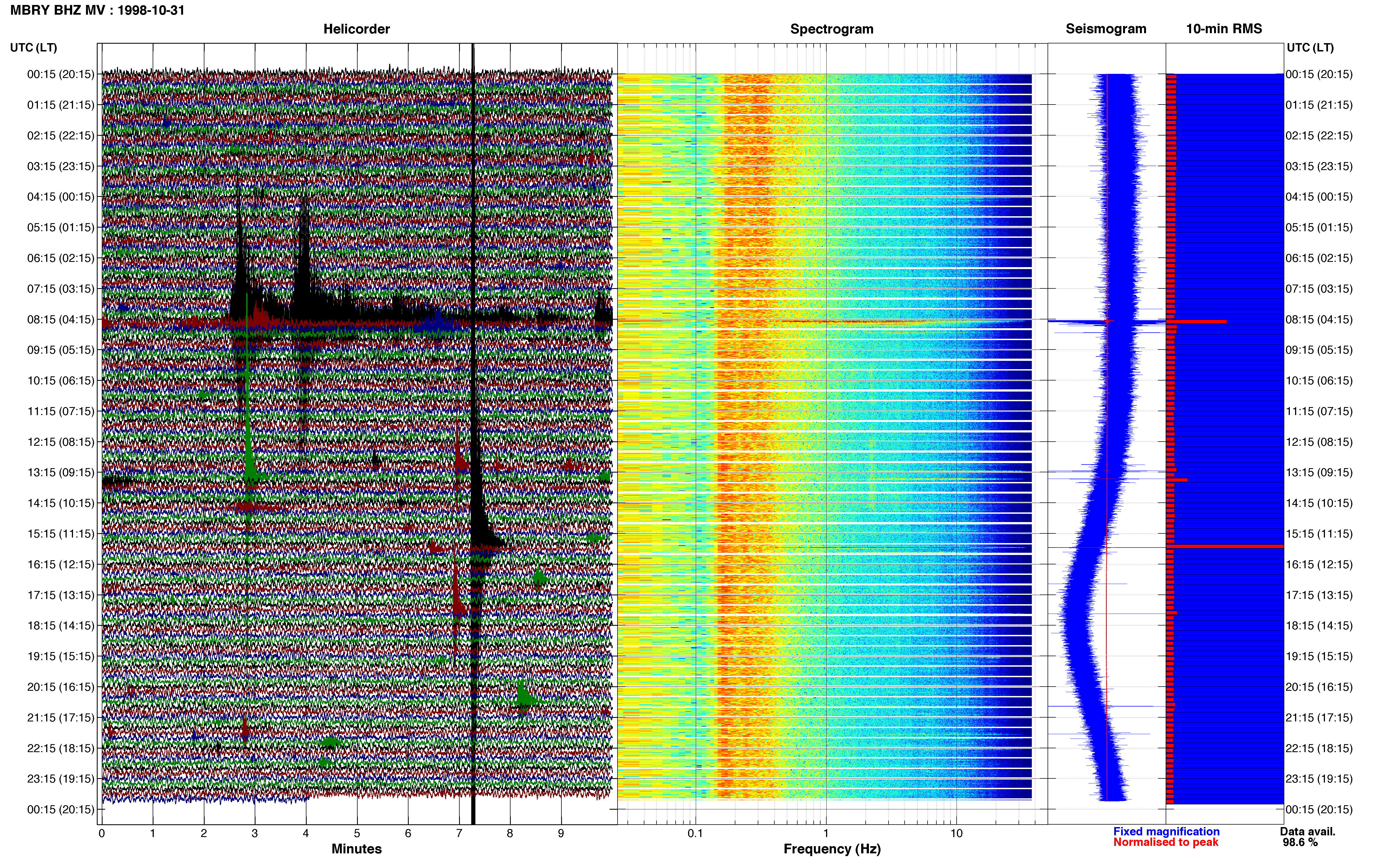Viewport: 1388px width, 868px height.
Task: Click the helicorder-side 01:15 (21:15) time label
Action: click(x=61, y=105)
